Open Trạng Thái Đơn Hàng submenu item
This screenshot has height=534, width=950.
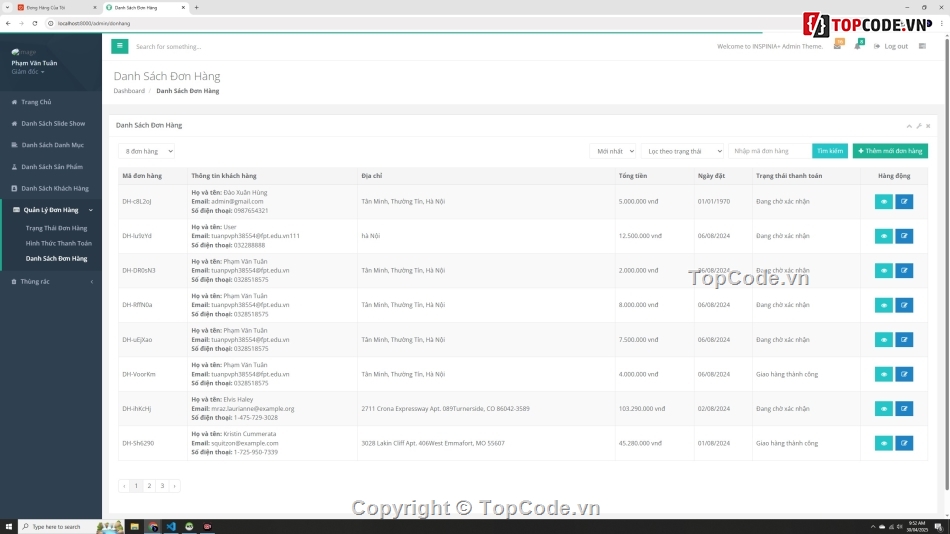coord(56,228)
